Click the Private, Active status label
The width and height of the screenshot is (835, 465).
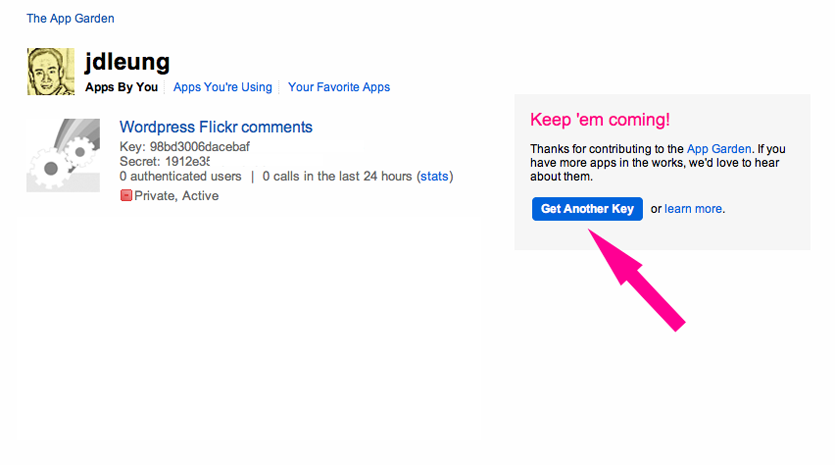click(176, 195)
